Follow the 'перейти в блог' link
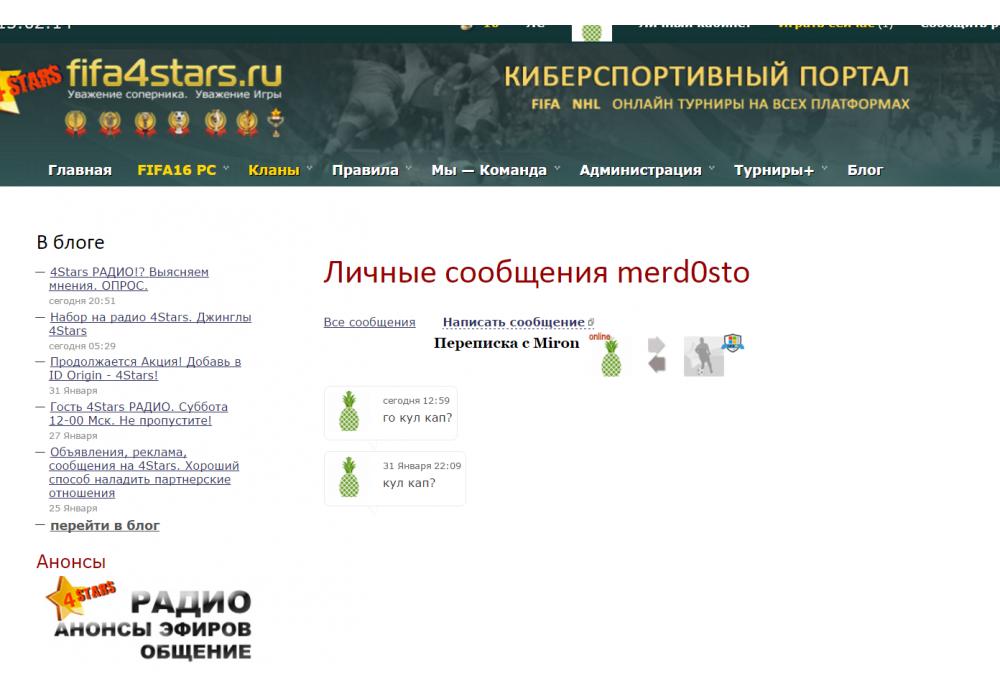The width and height of the screenshot is (1000, 700). point(105,526)
